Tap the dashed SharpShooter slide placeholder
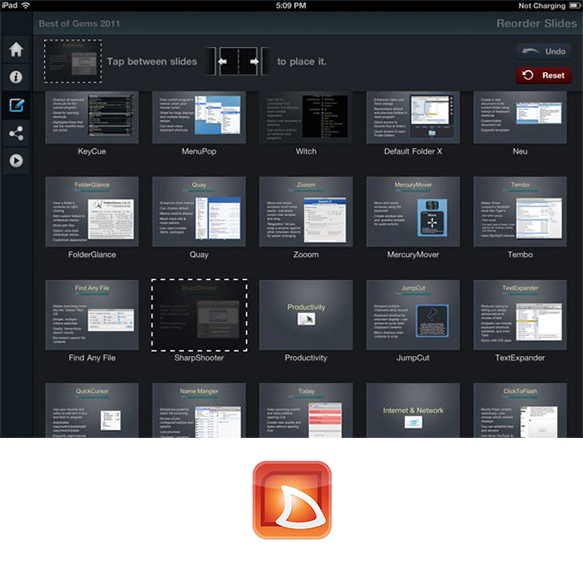 (199, 315)
